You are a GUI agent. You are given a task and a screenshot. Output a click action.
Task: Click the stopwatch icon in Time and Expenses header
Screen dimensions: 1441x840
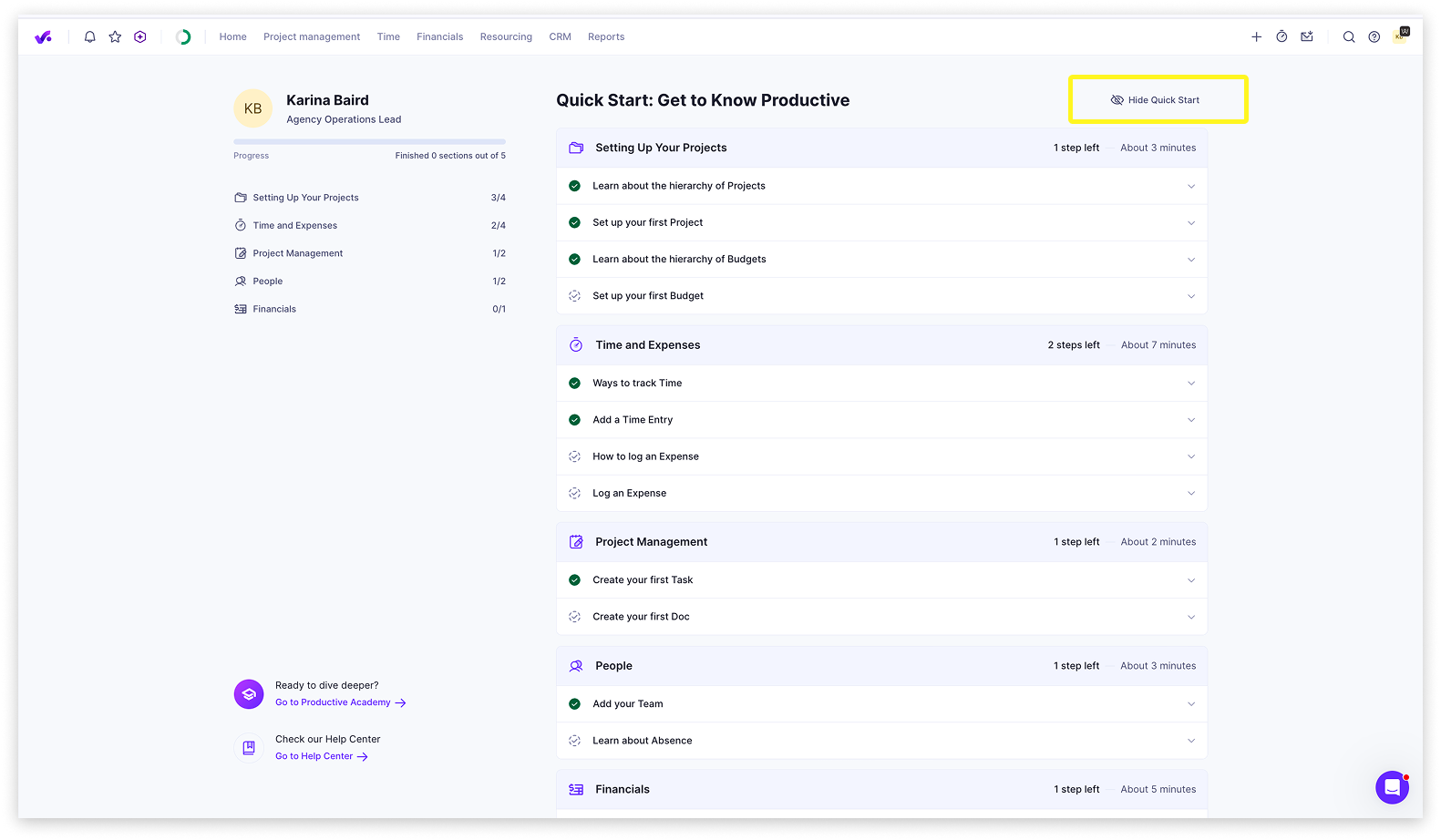pos(576,345)
